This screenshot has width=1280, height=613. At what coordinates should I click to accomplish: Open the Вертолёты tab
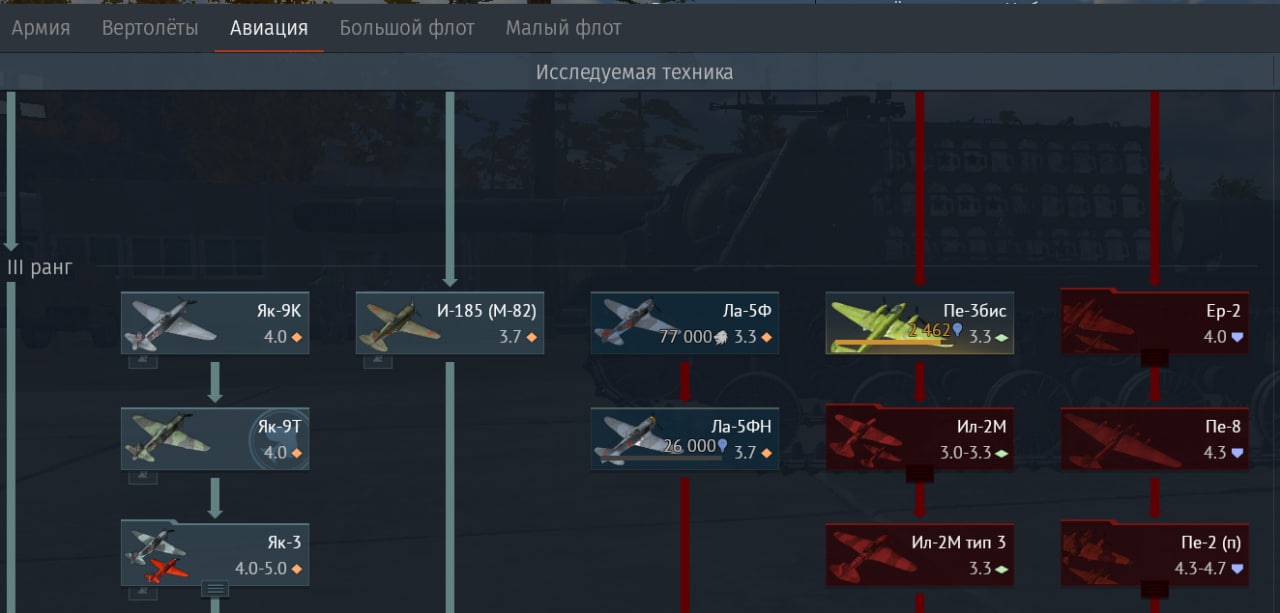(150, 28)
